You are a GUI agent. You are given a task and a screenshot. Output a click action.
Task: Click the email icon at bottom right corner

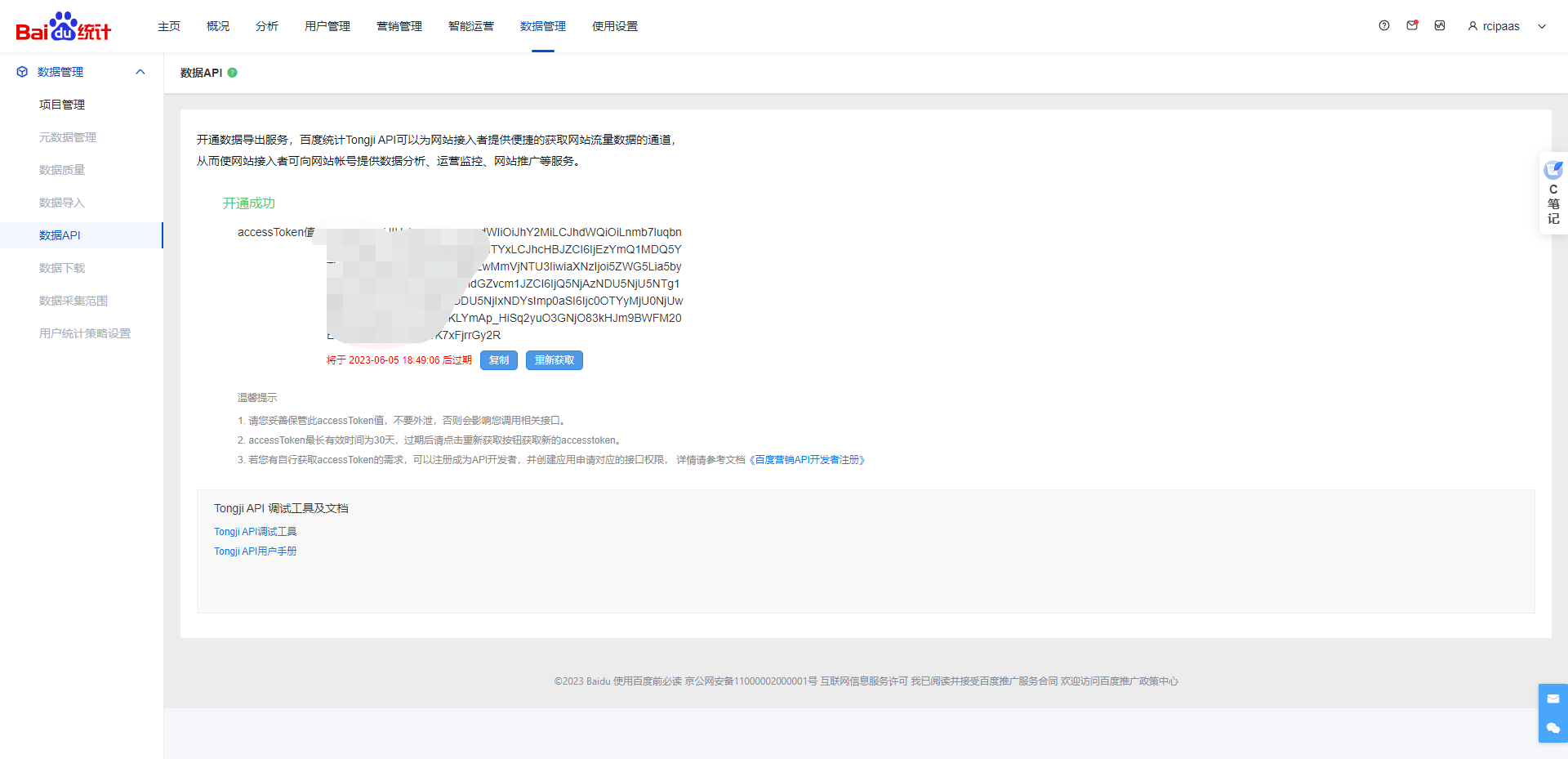pos(1553,699)
